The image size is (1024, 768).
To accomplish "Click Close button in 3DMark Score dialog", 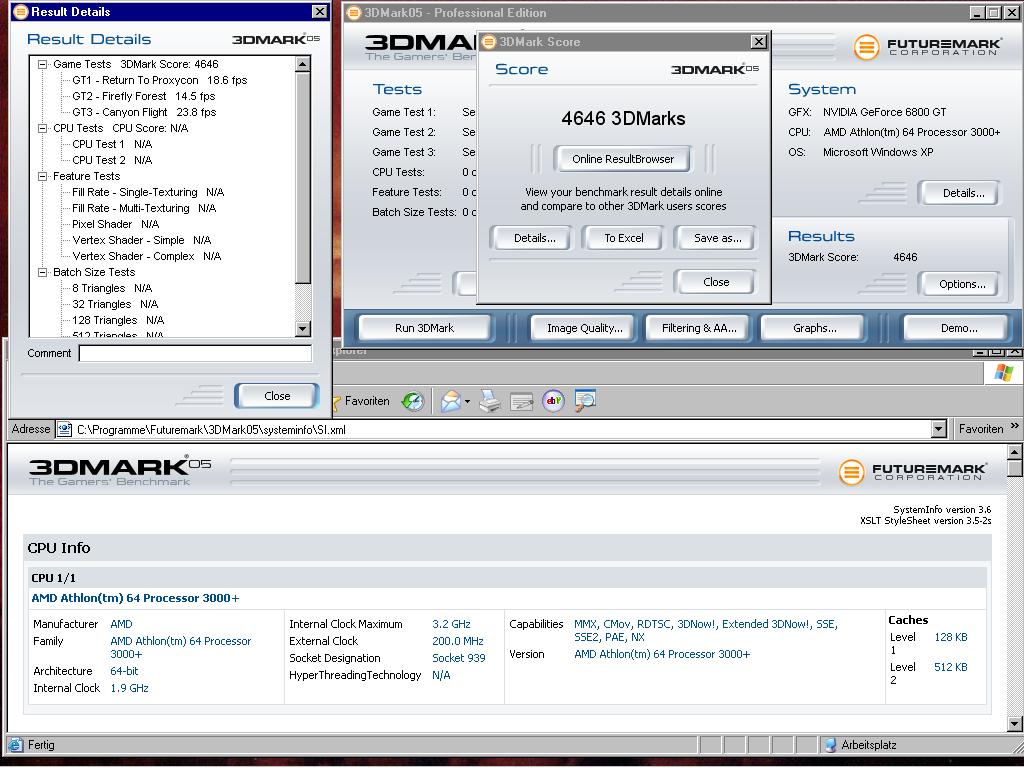I will pyautogui.click(x=716, y=282).
